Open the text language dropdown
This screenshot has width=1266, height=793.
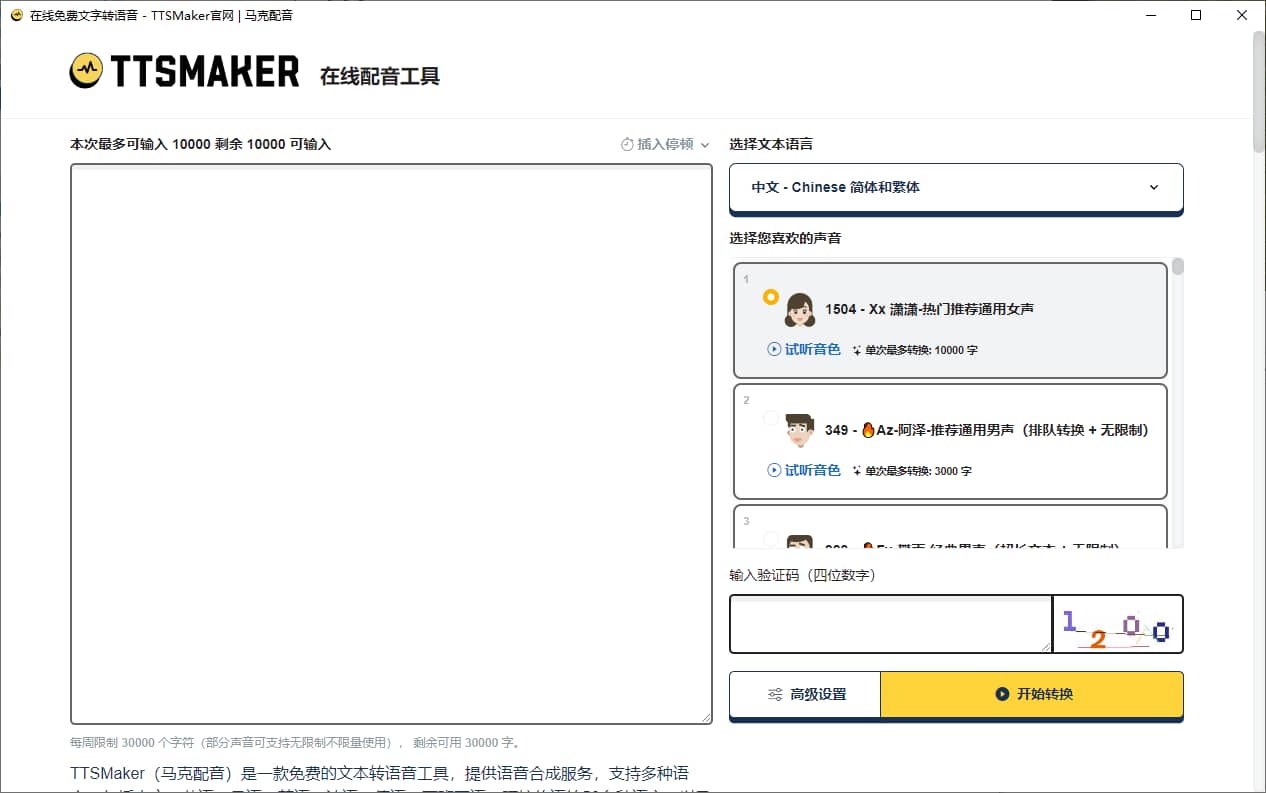coord(955,187)
